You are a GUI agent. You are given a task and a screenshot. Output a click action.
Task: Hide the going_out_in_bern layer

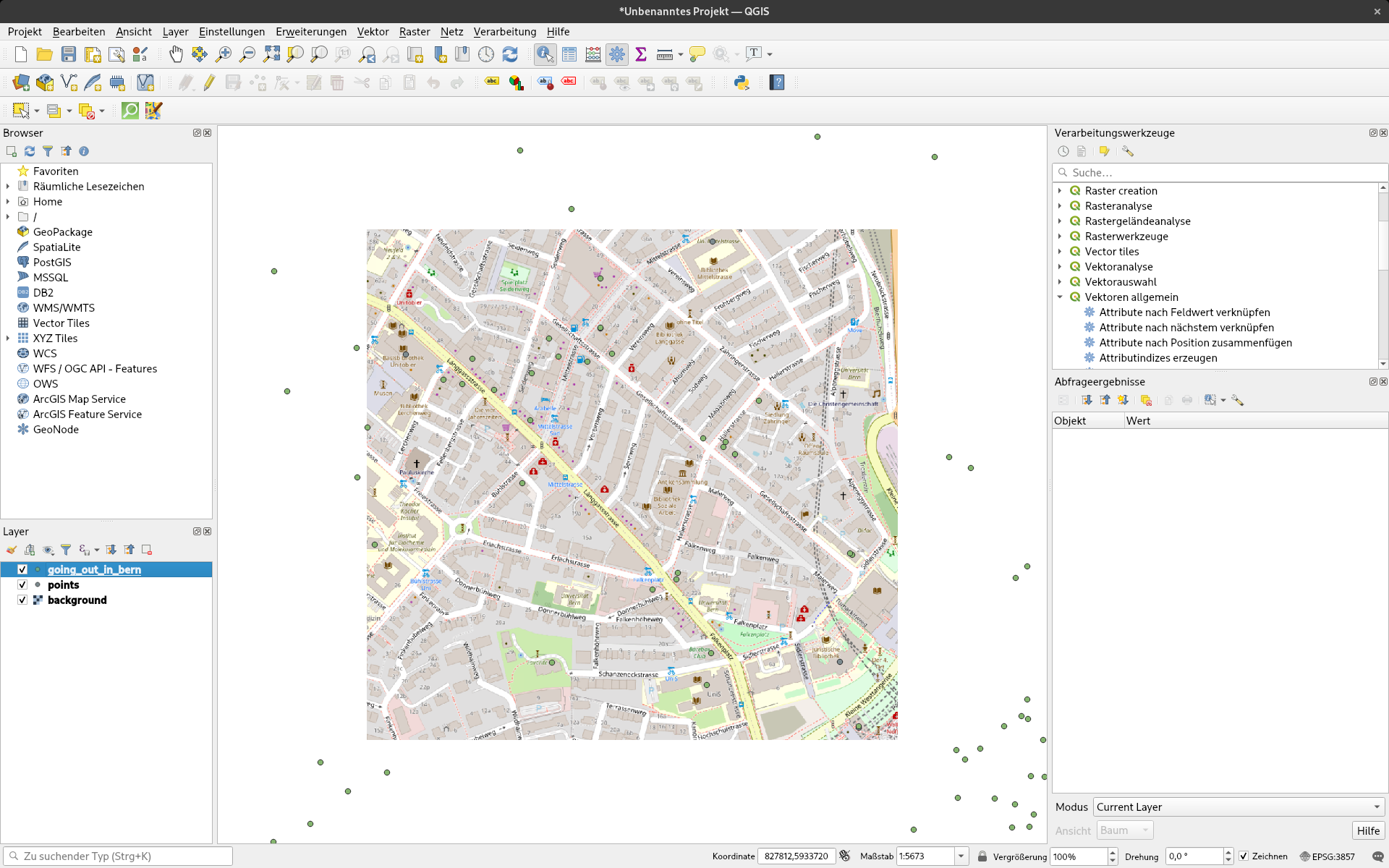[x=22, y=569]
